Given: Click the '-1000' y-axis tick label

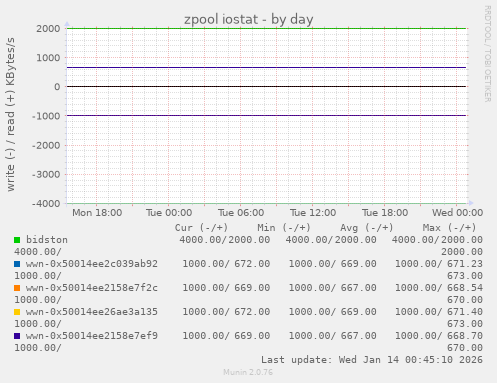Looking at the screenshot, I should pyautogui.click(x=46, y=116).
